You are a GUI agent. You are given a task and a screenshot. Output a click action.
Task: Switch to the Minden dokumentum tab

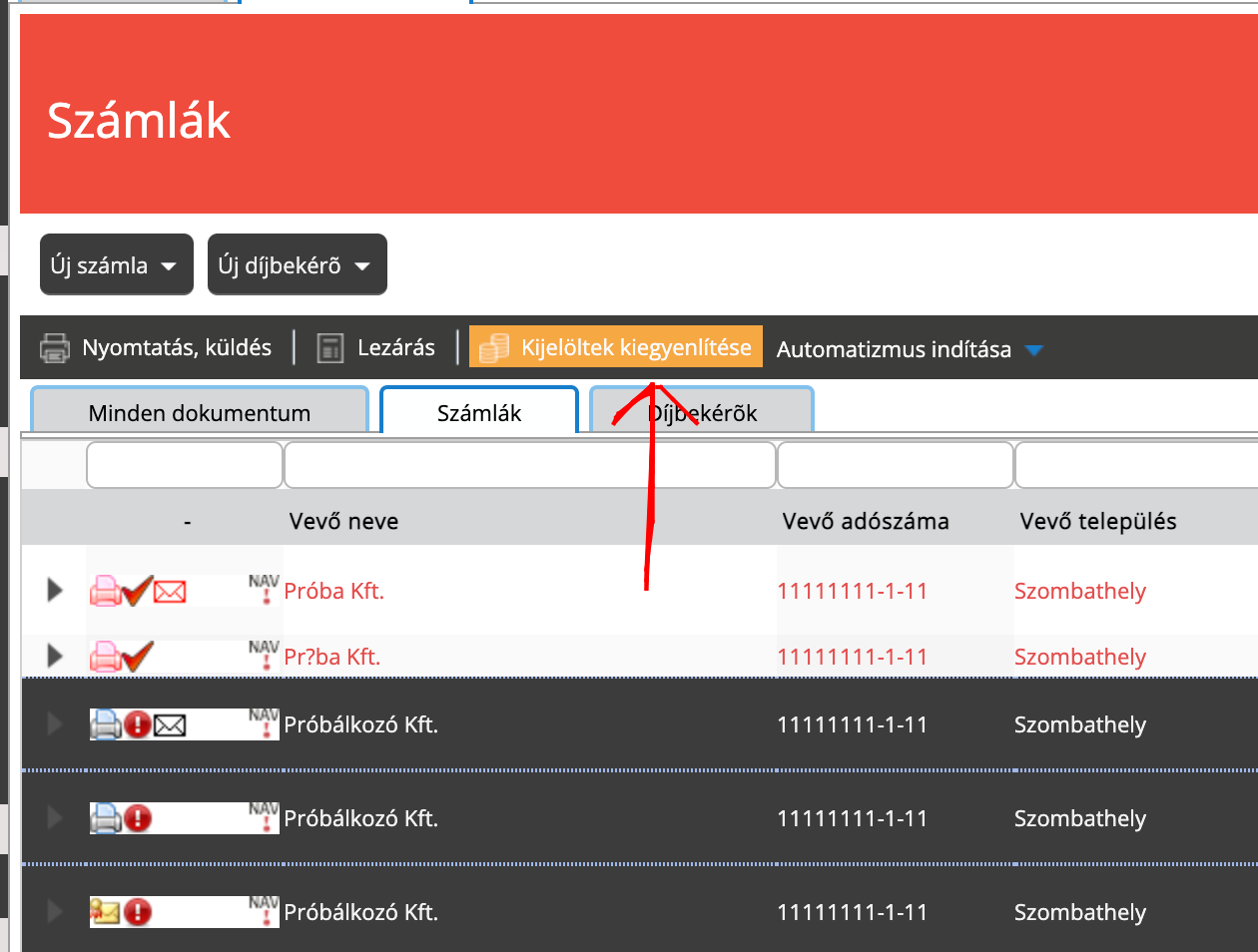200,413
